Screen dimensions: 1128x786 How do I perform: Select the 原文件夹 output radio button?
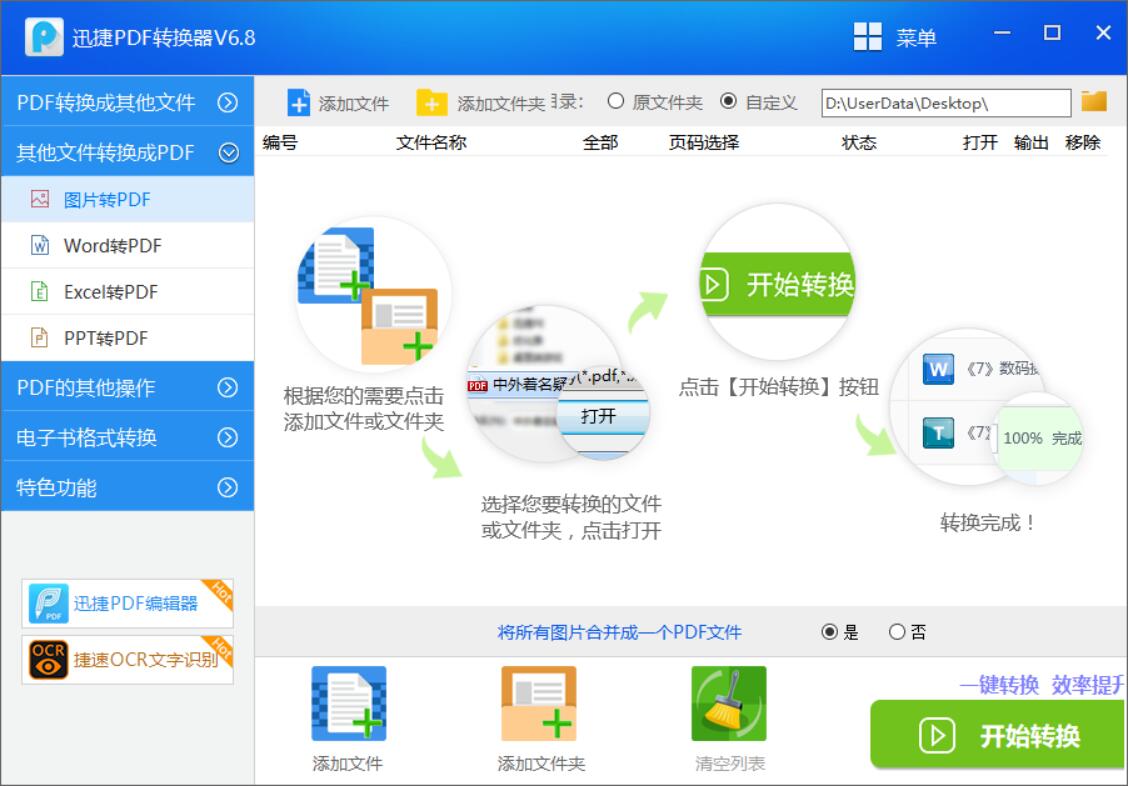(x=615, y=101)
